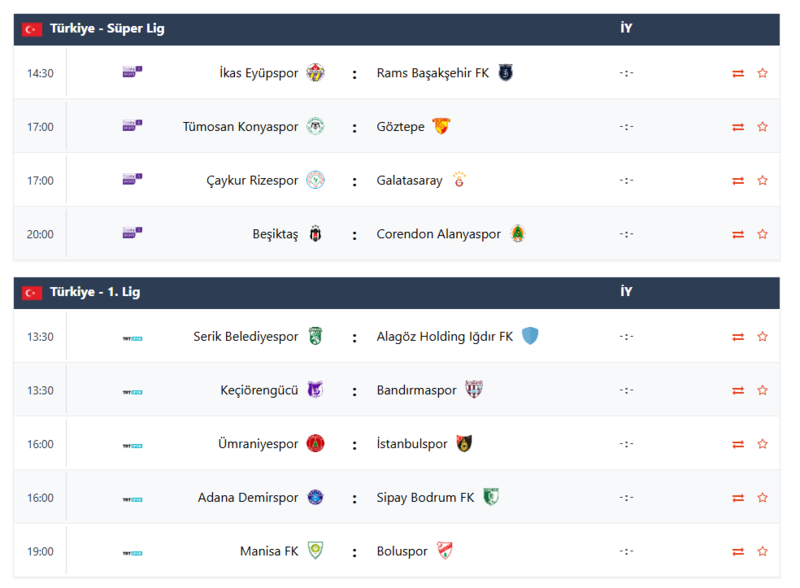This screenshot has width=800, height=588.
Task: Click the compare arrows for Keçiörengücü match
Action: point(738,391)
